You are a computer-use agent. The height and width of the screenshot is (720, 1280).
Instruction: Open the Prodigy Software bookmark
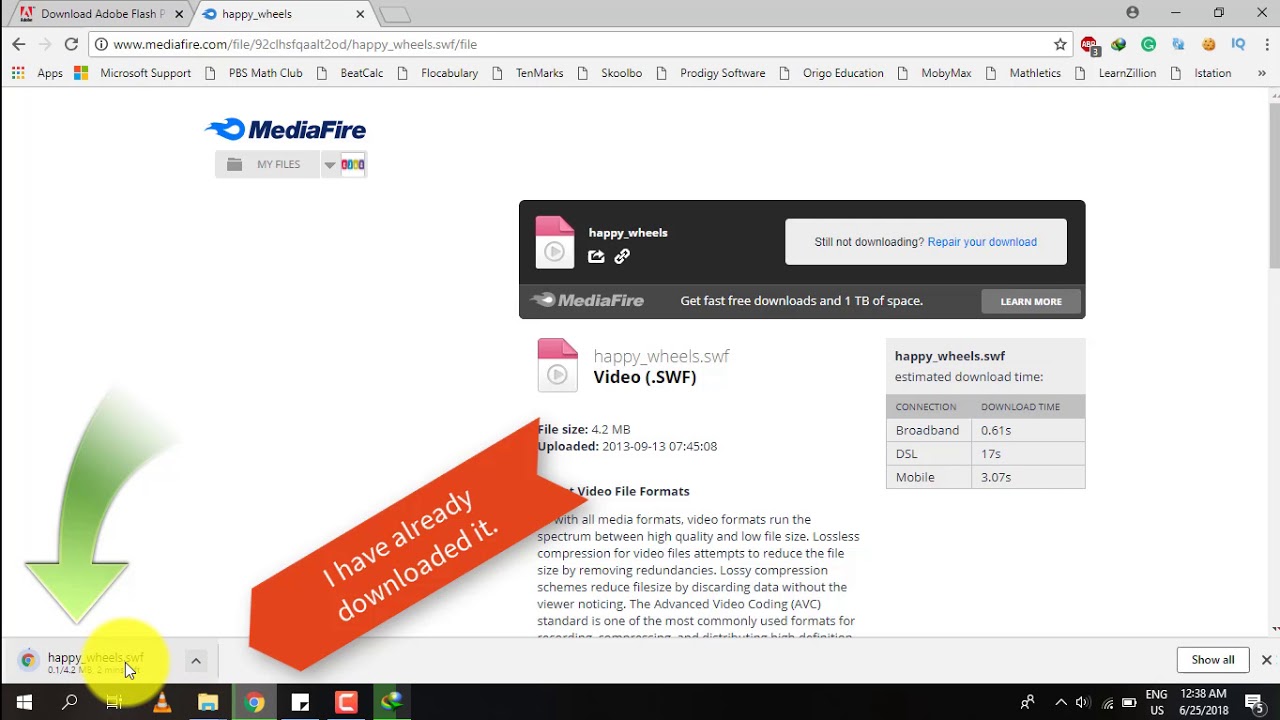tap(710, 73)
